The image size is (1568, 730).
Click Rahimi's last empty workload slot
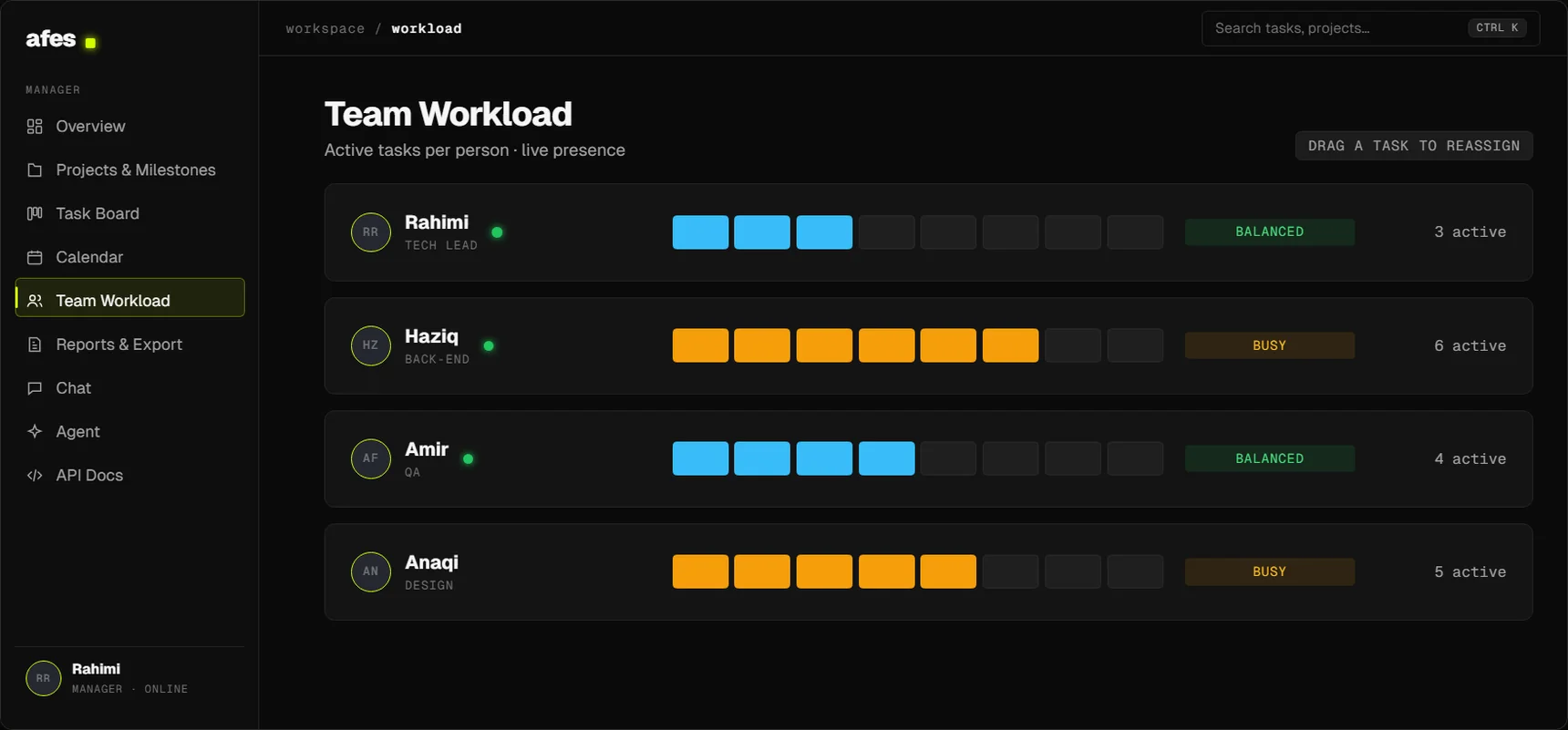1135,232
